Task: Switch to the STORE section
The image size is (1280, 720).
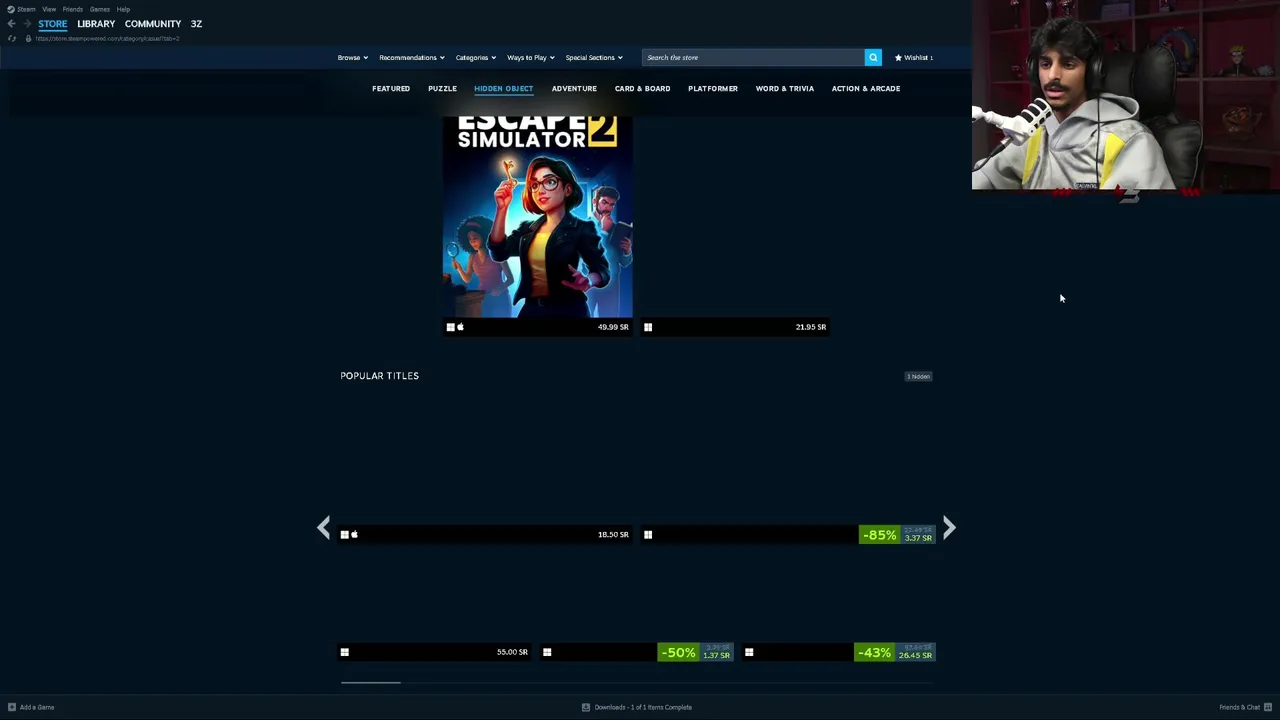Action: coord(53,24)
